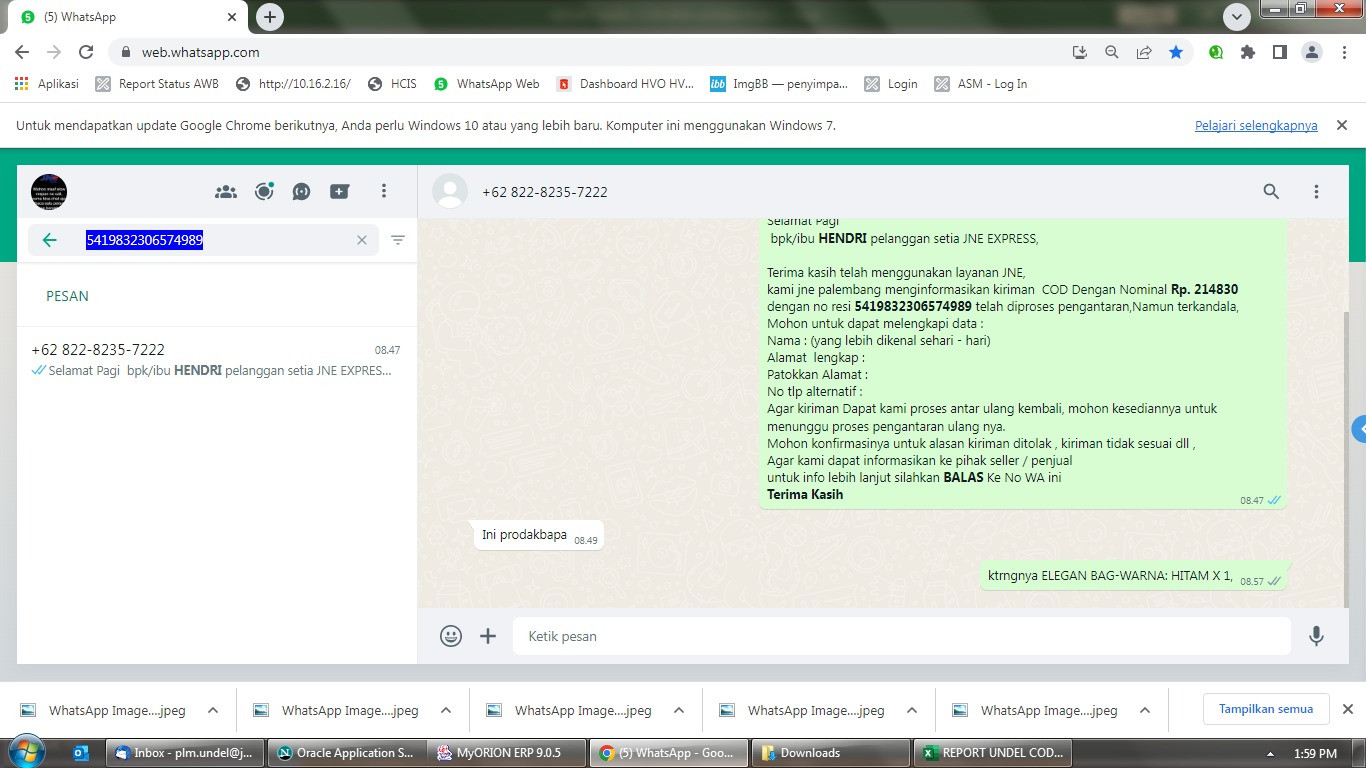Expand options for the last WhatsApp Image download
This screenshot has height=768, width=1366.
(1145, 710)
